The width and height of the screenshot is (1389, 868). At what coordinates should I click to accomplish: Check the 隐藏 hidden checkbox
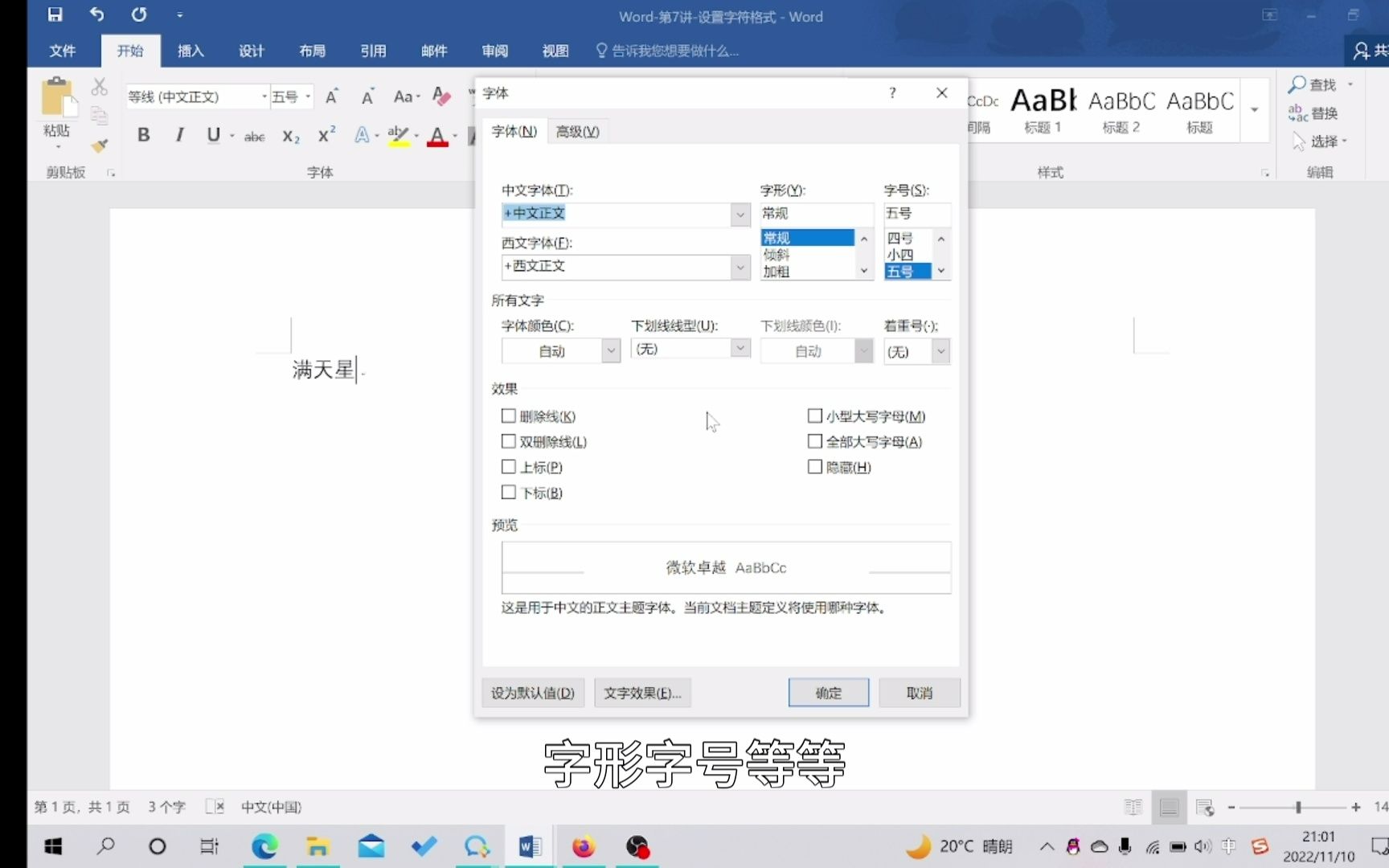(x=815, y=466)
